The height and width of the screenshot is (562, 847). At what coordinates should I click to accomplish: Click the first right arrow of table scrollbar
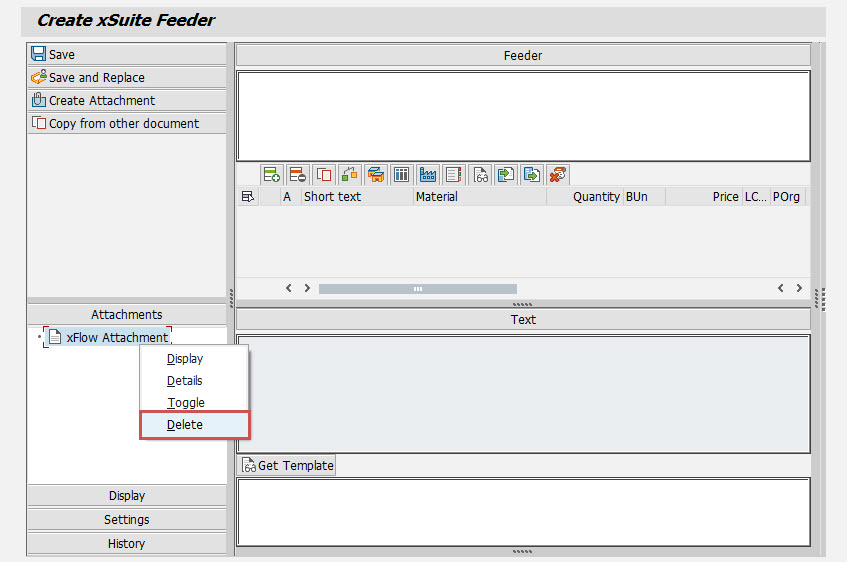(x=307, y=288)
